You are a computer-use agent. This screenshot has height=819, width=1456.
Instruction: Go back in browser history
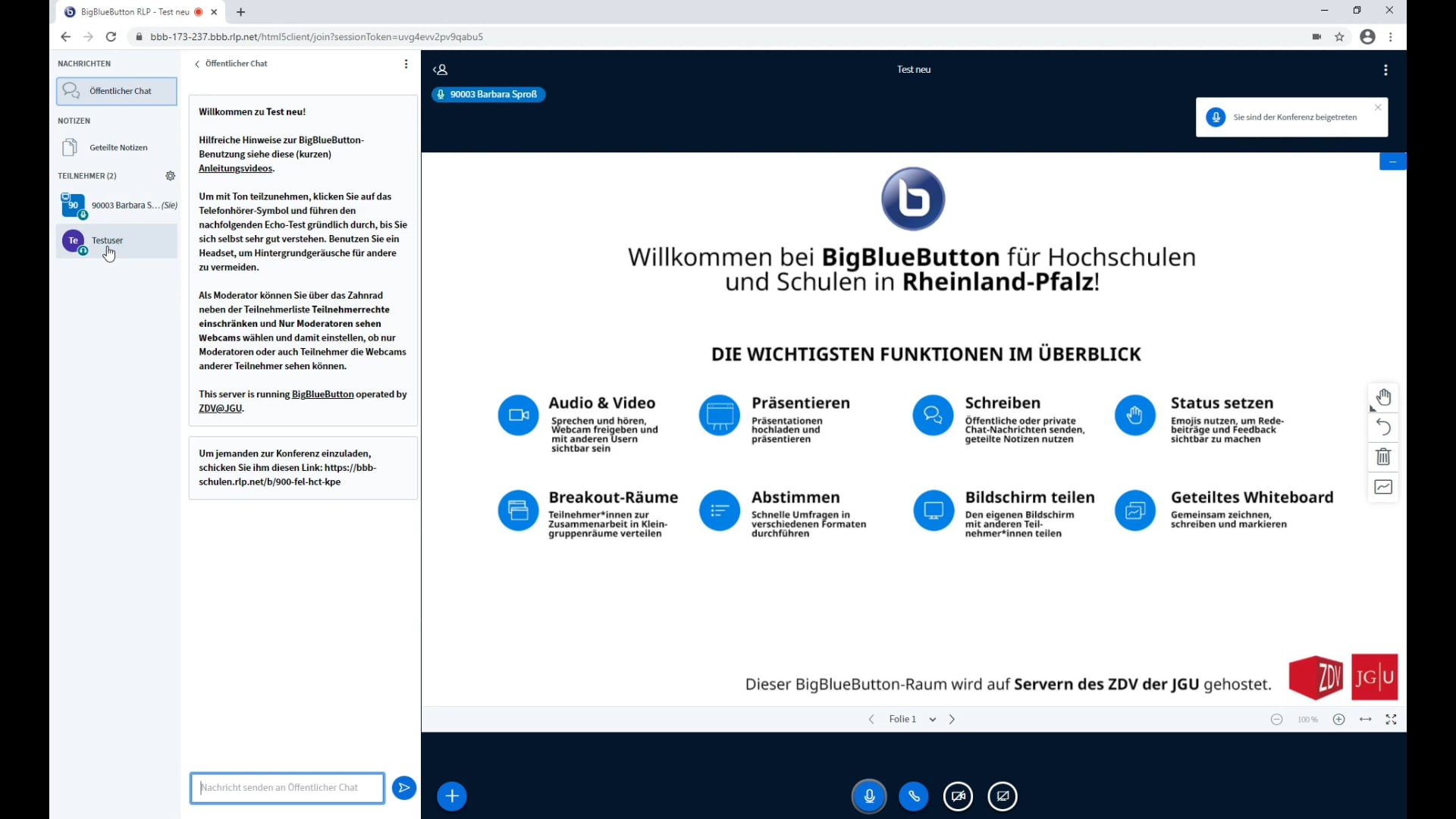pos(65,36)
